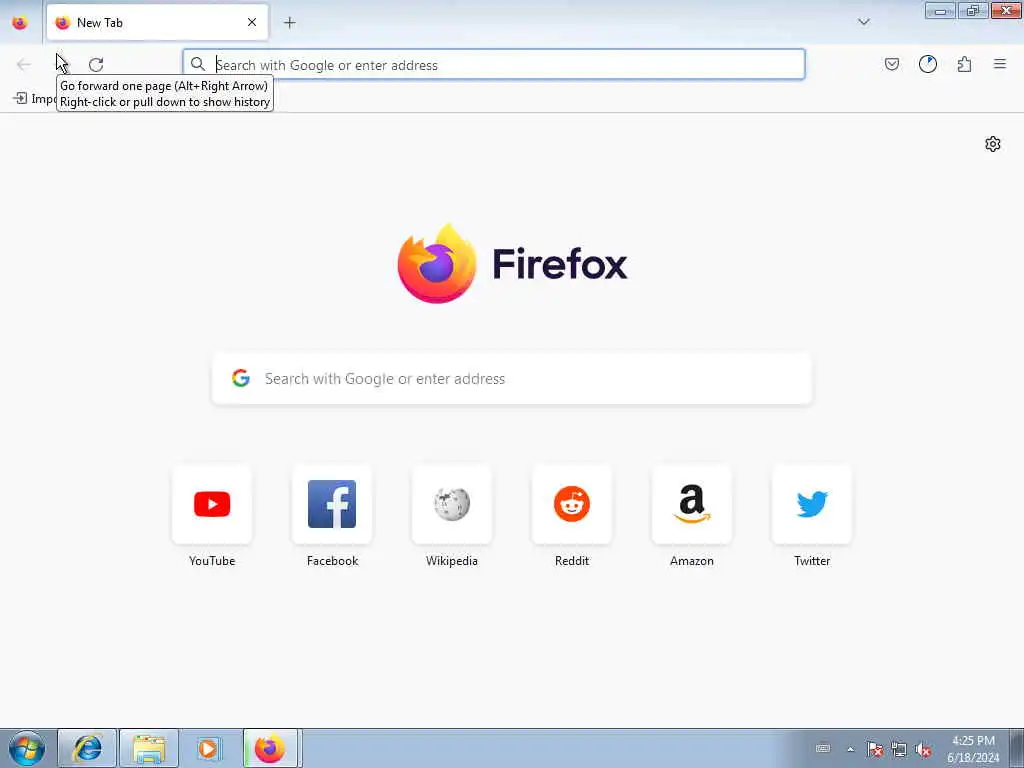The width and height of the screenshot is (1024, 768).
Task: Open the Twitter shortcut tile
Action: pyautogui.click(x=812, y=504)
